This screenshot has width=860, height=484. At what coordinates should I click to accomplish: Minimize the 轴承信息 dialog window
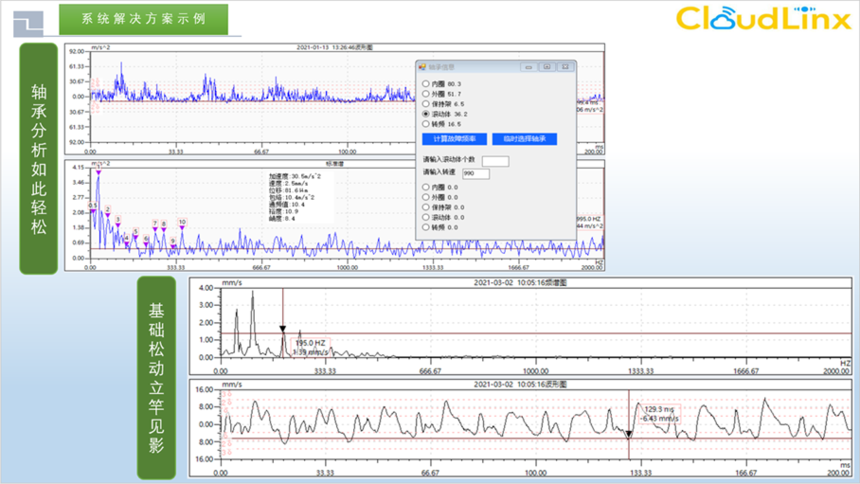529,67
